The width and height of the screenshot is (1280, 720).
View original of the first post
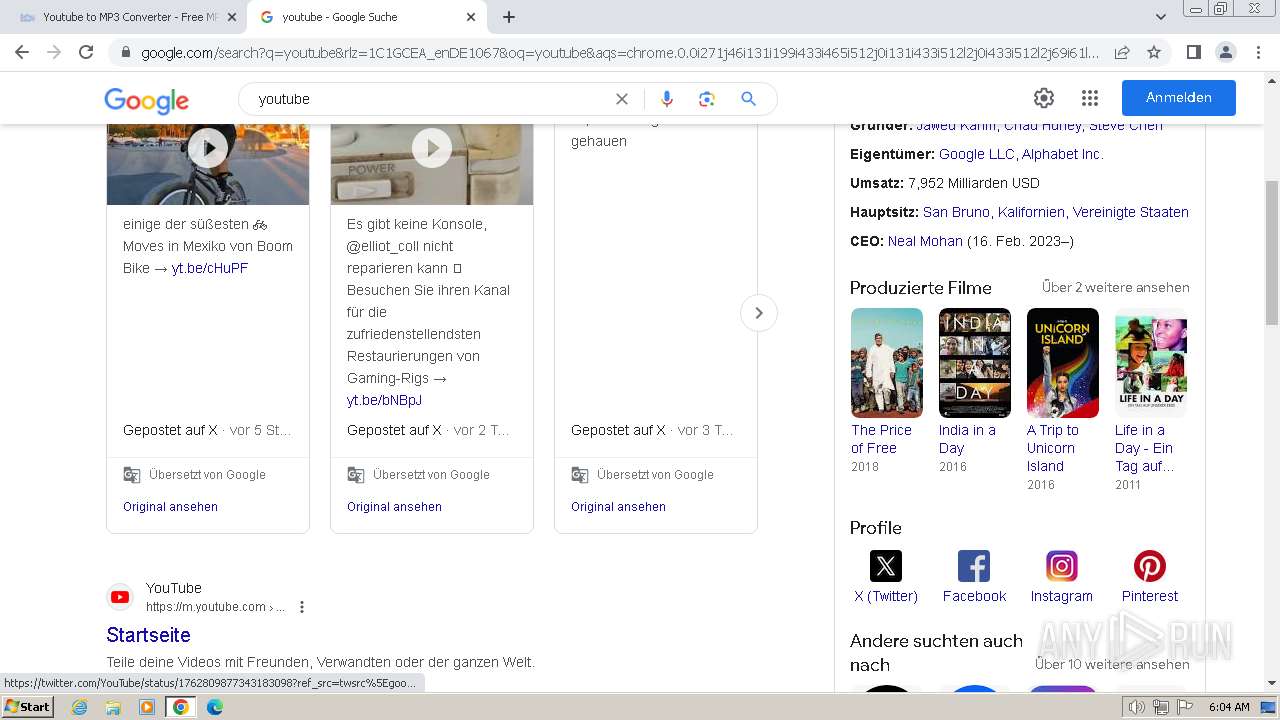(170, 507)
